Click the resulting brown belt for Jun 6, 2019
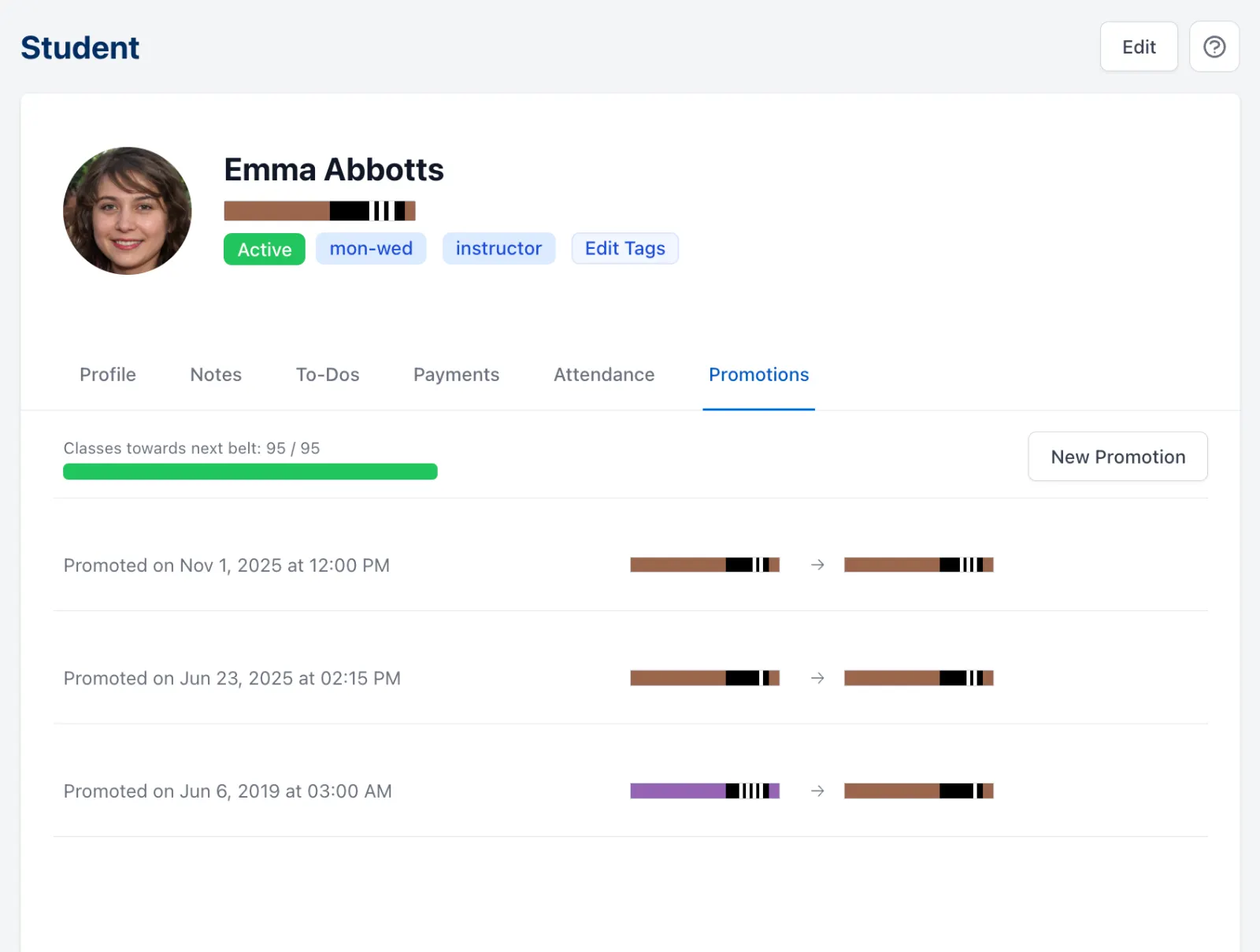The height and width of the screenshot is (952, 1260). tap(918, 791)
